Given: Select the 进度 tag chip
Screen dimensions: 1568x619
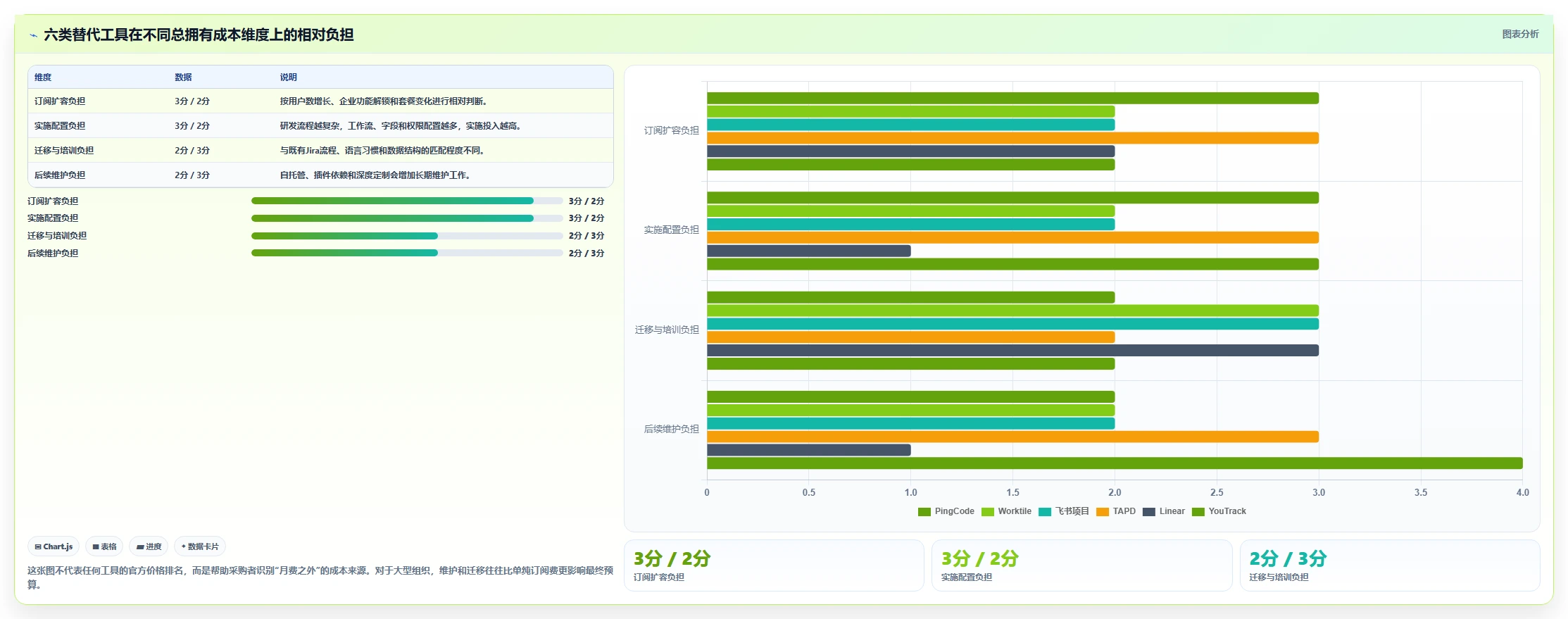Looking at the screenshot, I should pyautogui.click(x=149, y=546).
